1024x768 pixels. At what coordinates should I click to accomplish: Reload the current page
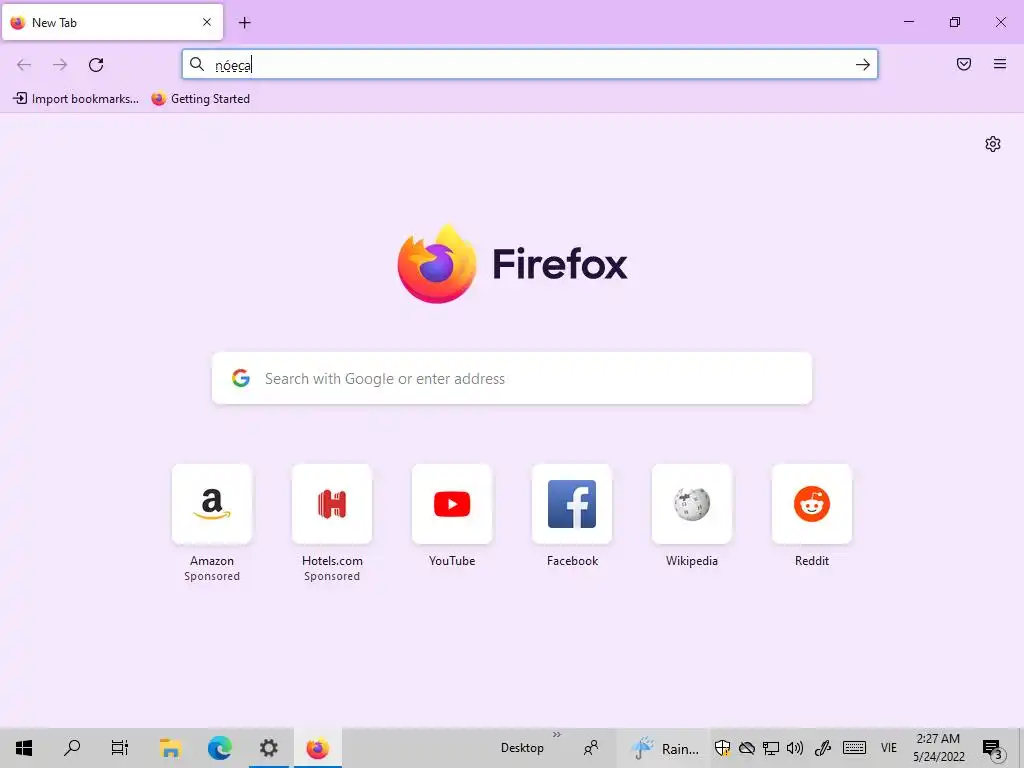[96, 65]
